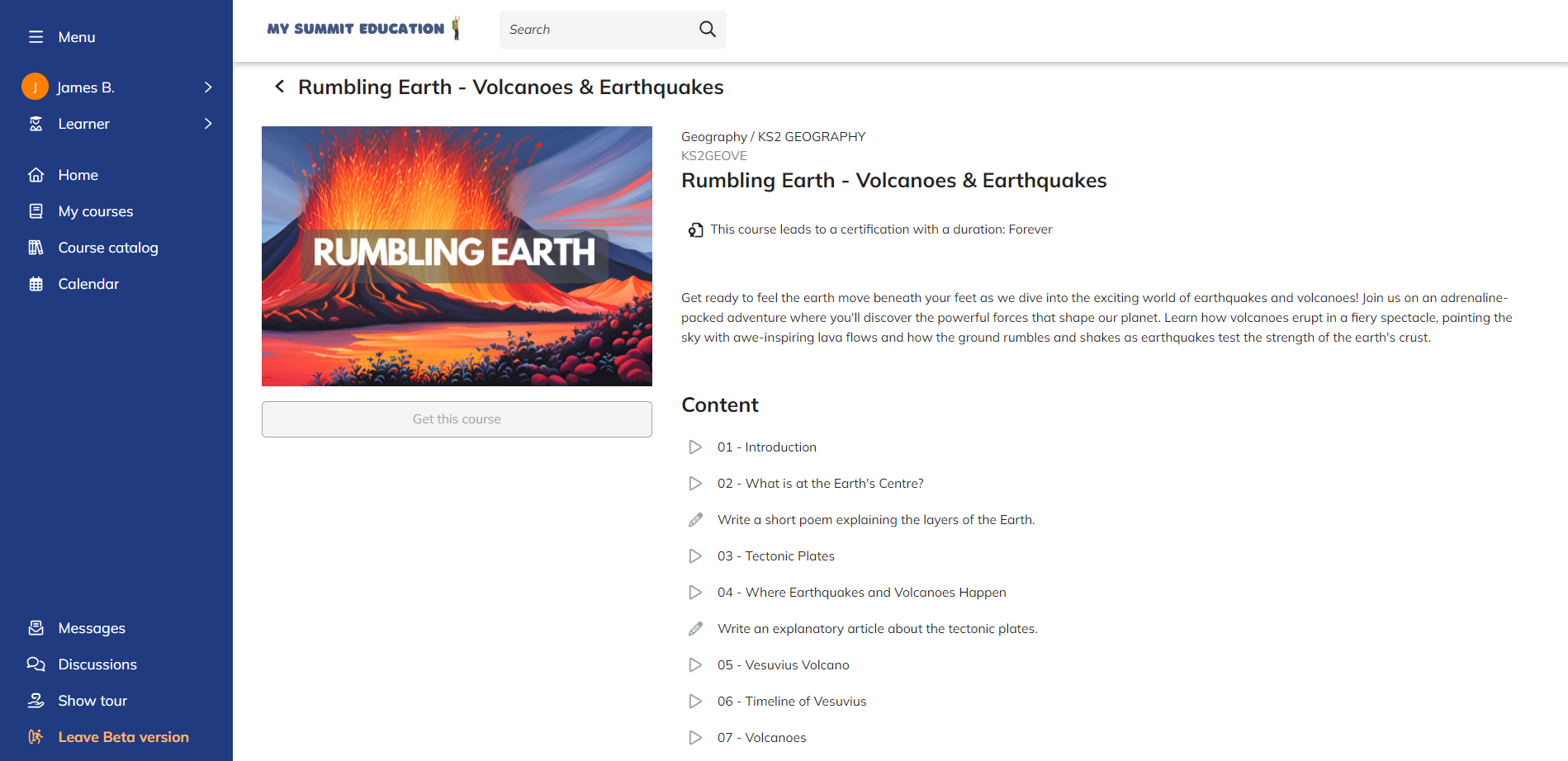Click the Get this course button
The height and width of the screenshot is (761, 1568).
pyautogui.click(x=457, y=419)
